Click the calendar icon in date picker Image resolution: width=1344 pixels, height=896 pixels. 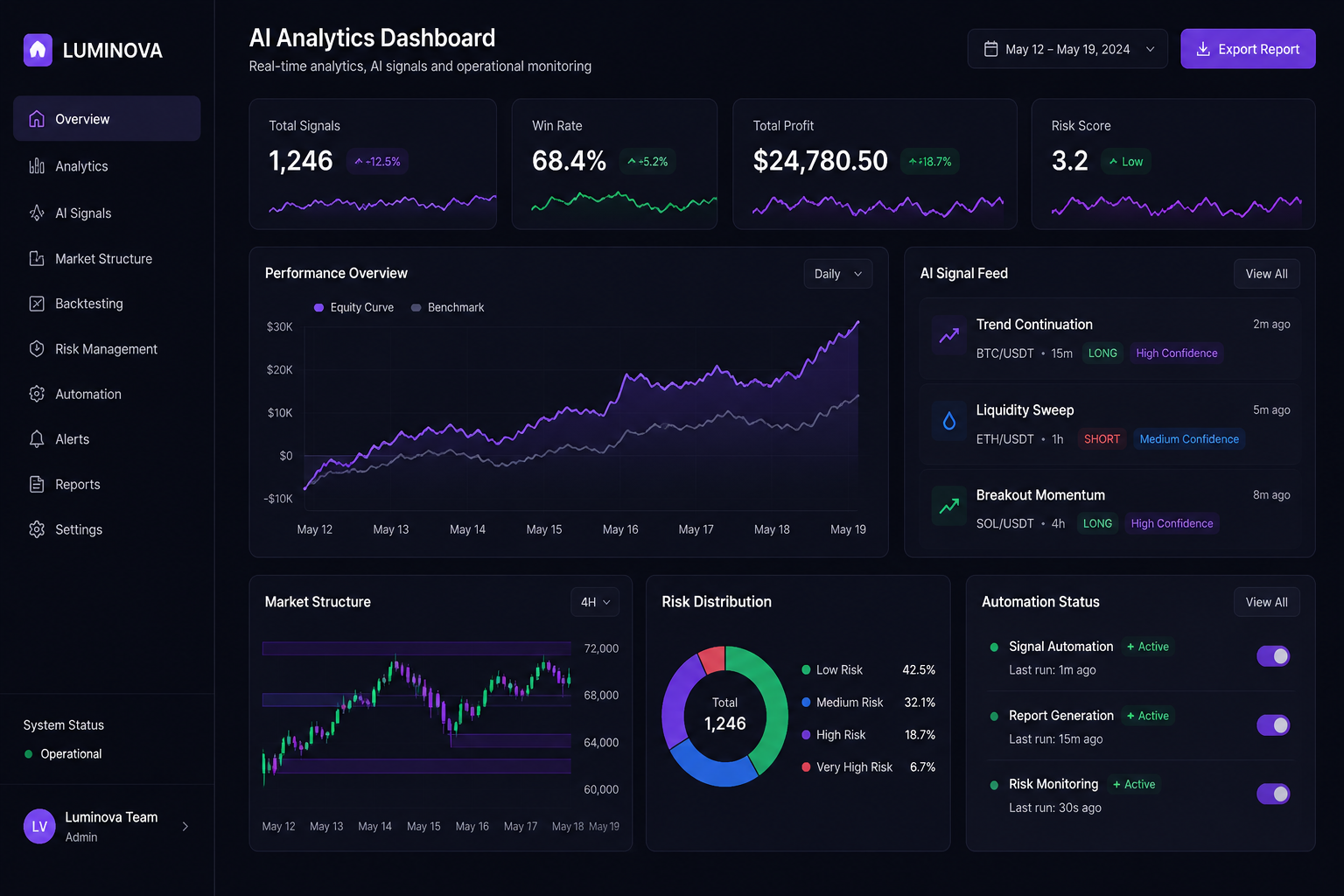coord(990,49)
